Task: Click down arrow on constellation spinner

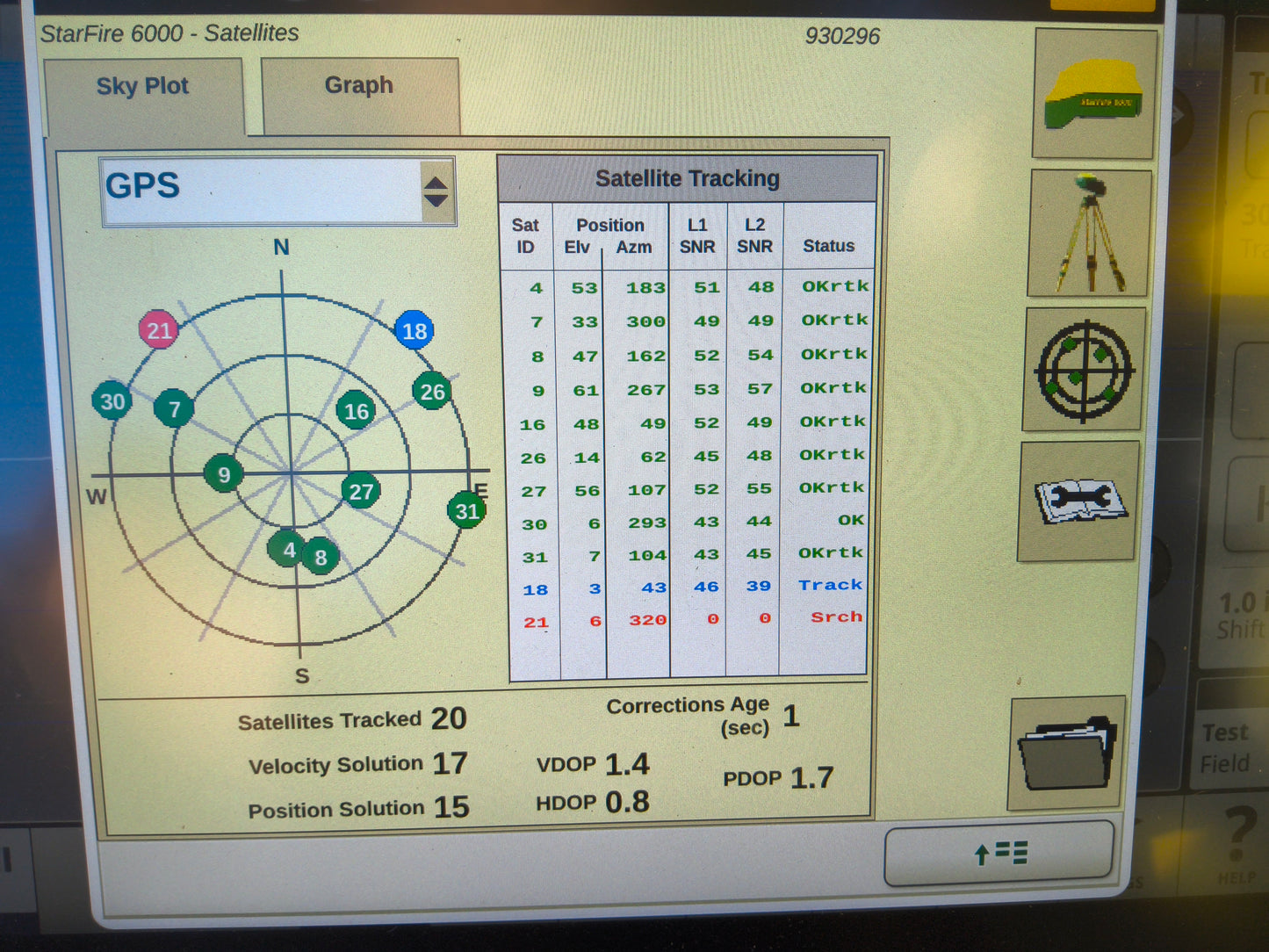Action: pyautogui.click(x=436, y=198)
